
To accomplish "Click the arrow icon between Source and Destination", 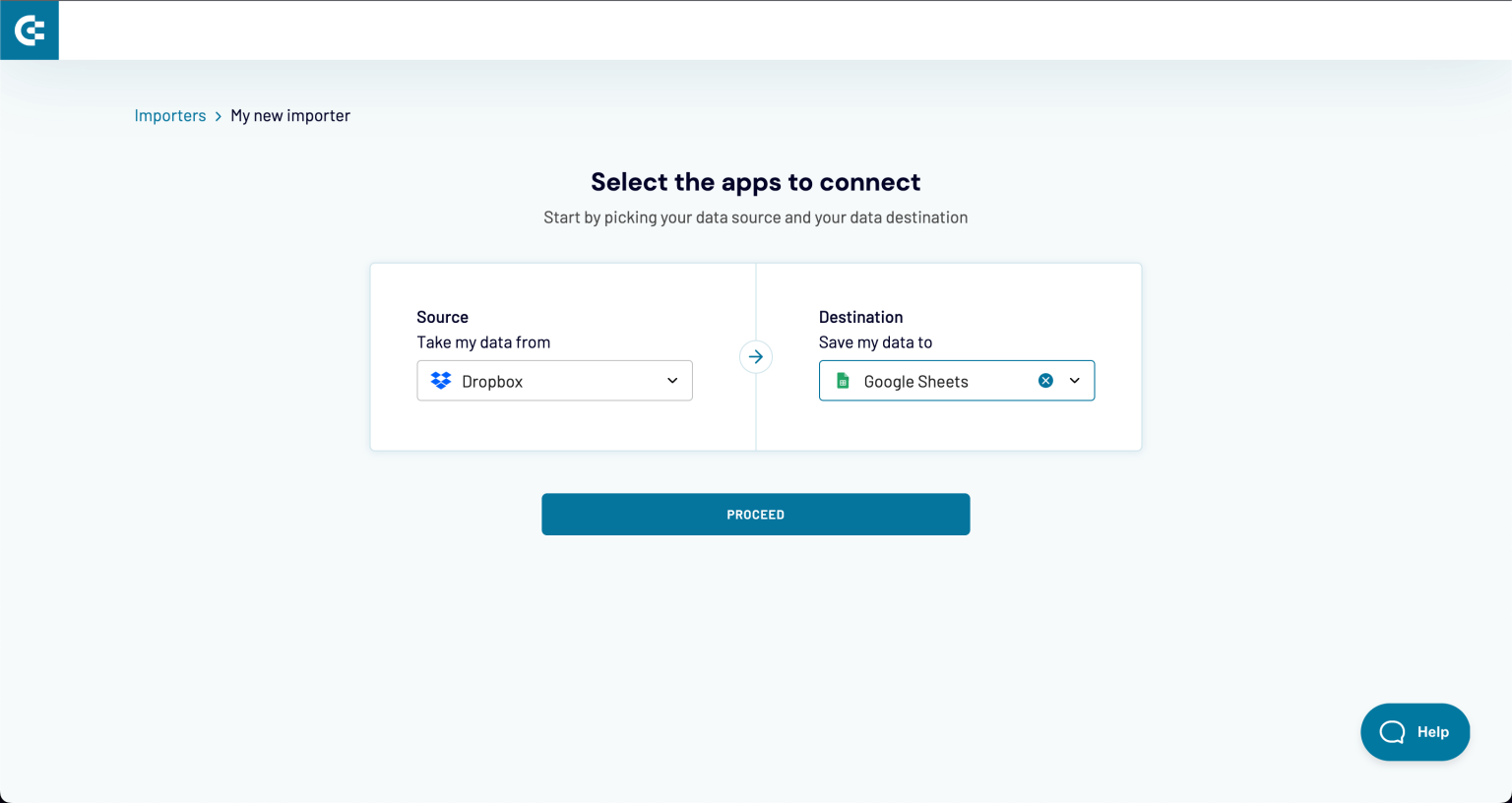I will [755, 356].
